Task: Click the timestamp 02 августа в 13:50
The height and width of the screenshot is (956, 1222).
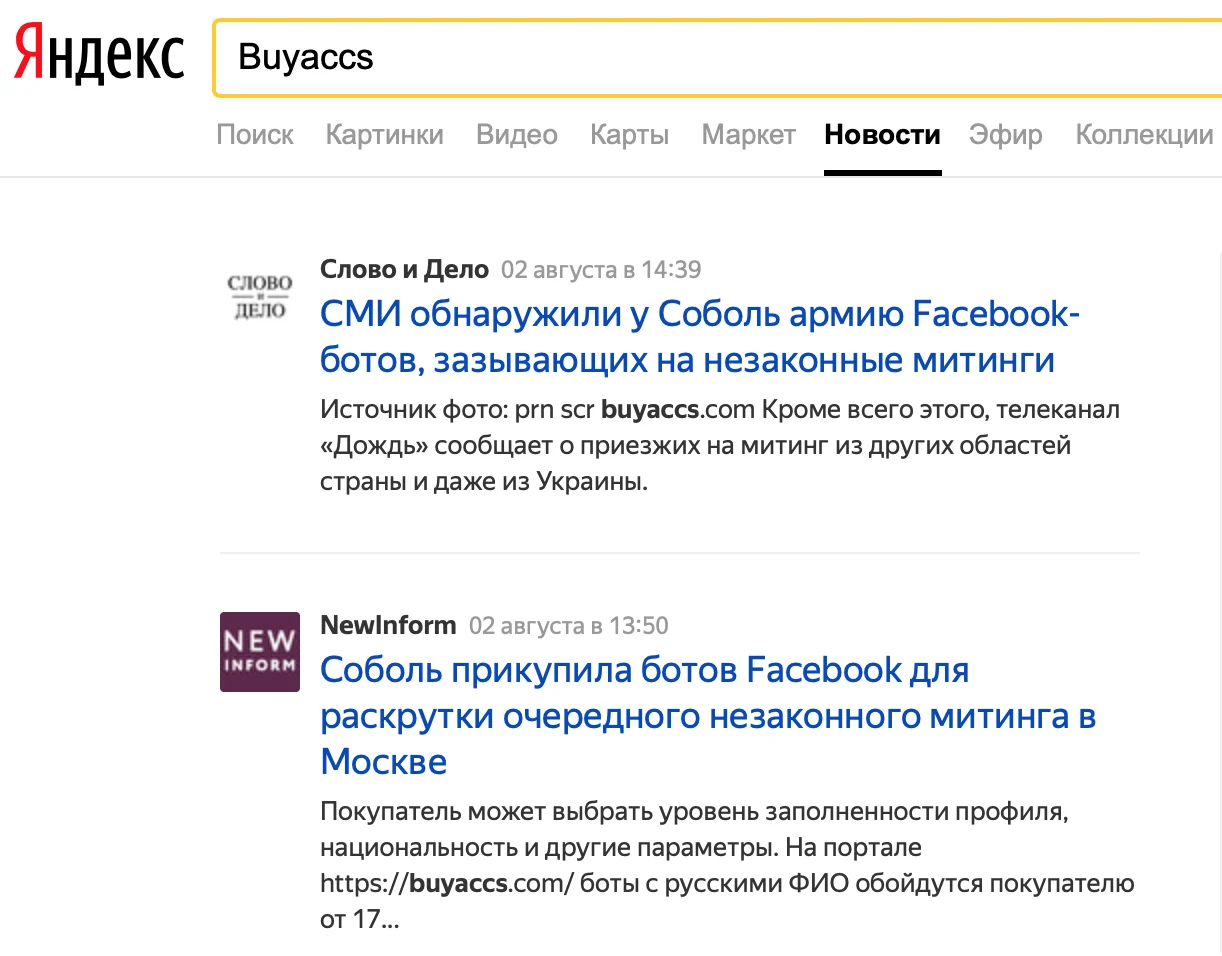Action: pos(569,627)
